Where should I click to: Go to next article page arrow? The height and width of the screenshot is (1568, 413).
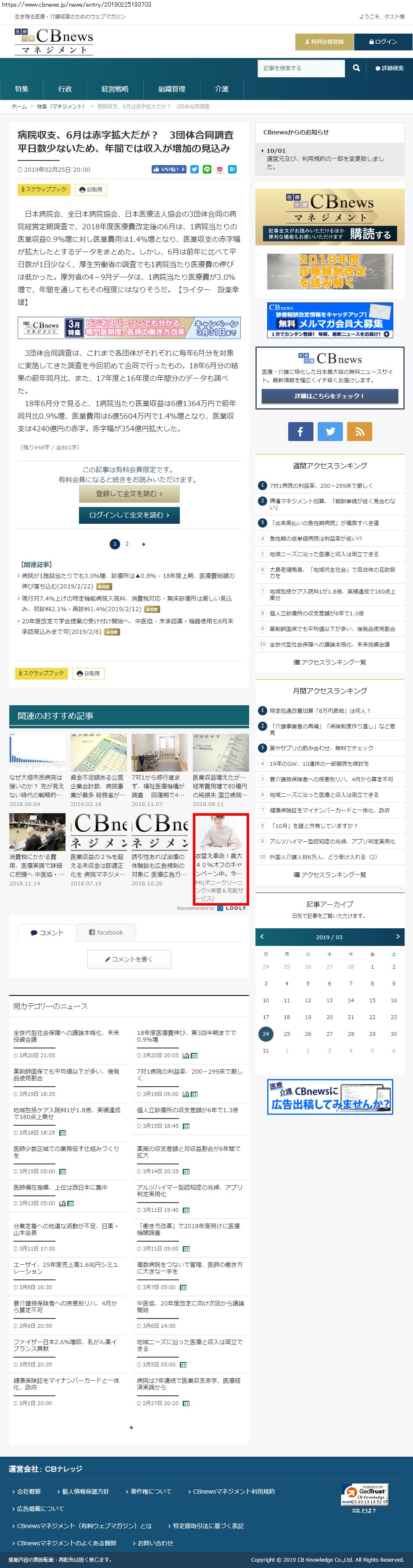(143, 544)
